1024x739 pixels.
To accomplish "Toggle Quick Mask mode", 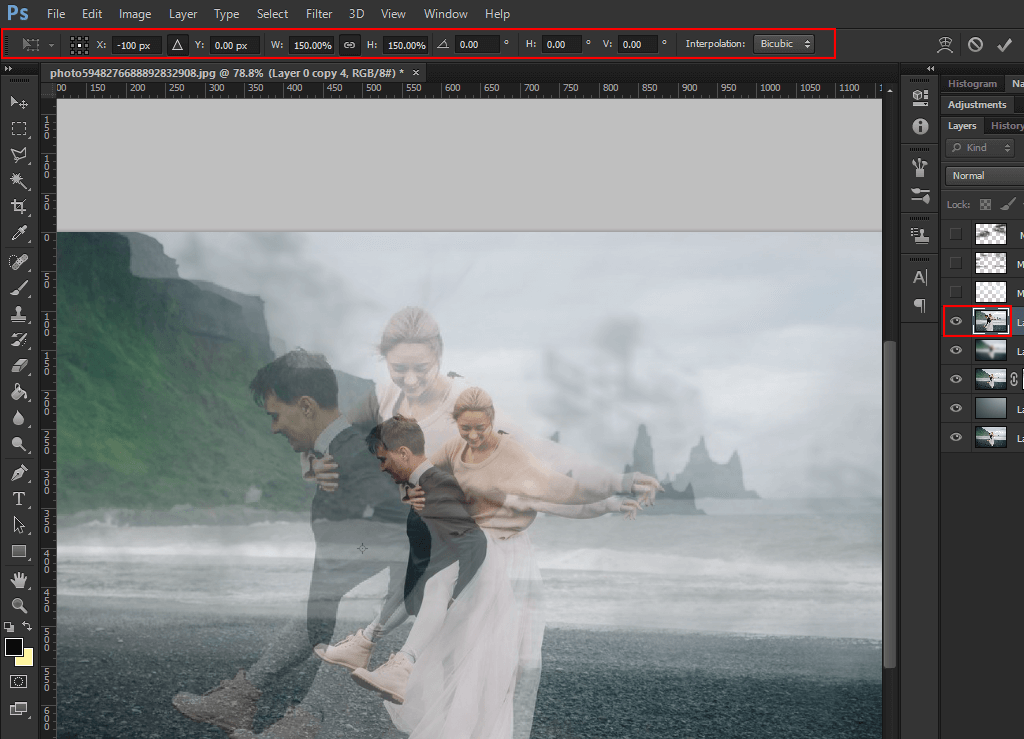I will [19, 682].
